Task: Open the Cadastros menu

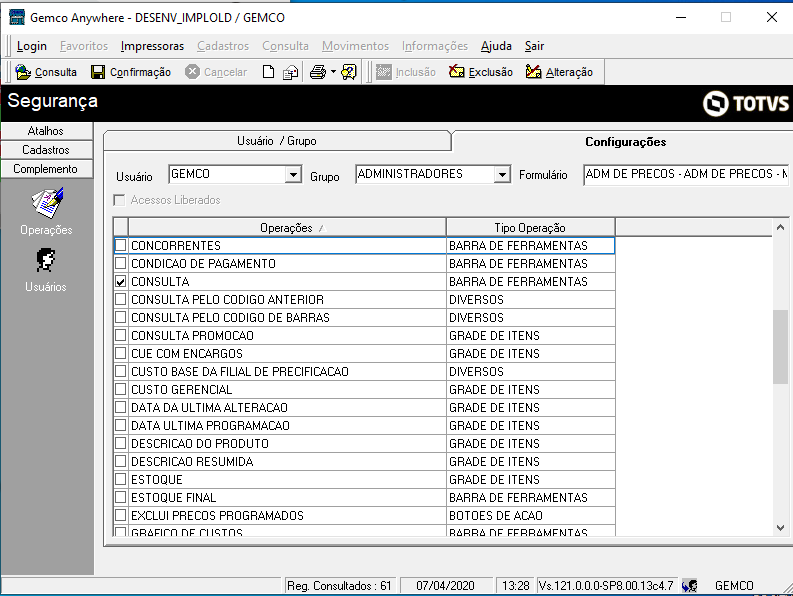Action: click(223, 46)
